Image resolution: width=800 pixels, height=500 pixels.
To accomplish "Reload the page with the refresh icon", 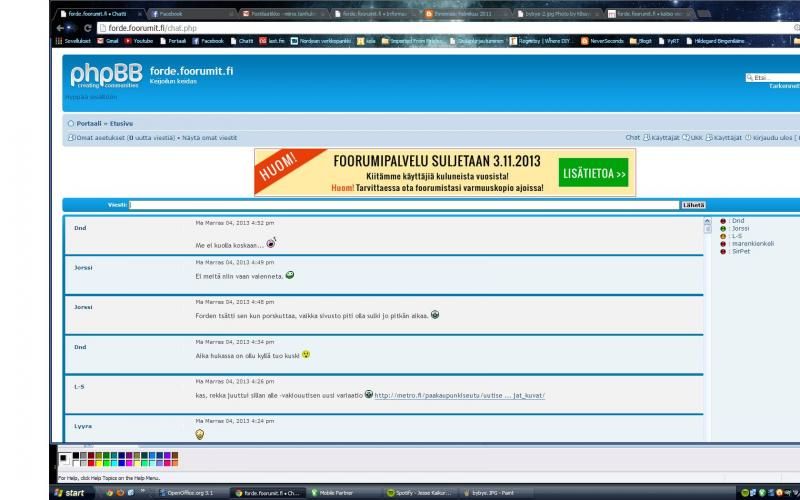I will coord(88,28).
